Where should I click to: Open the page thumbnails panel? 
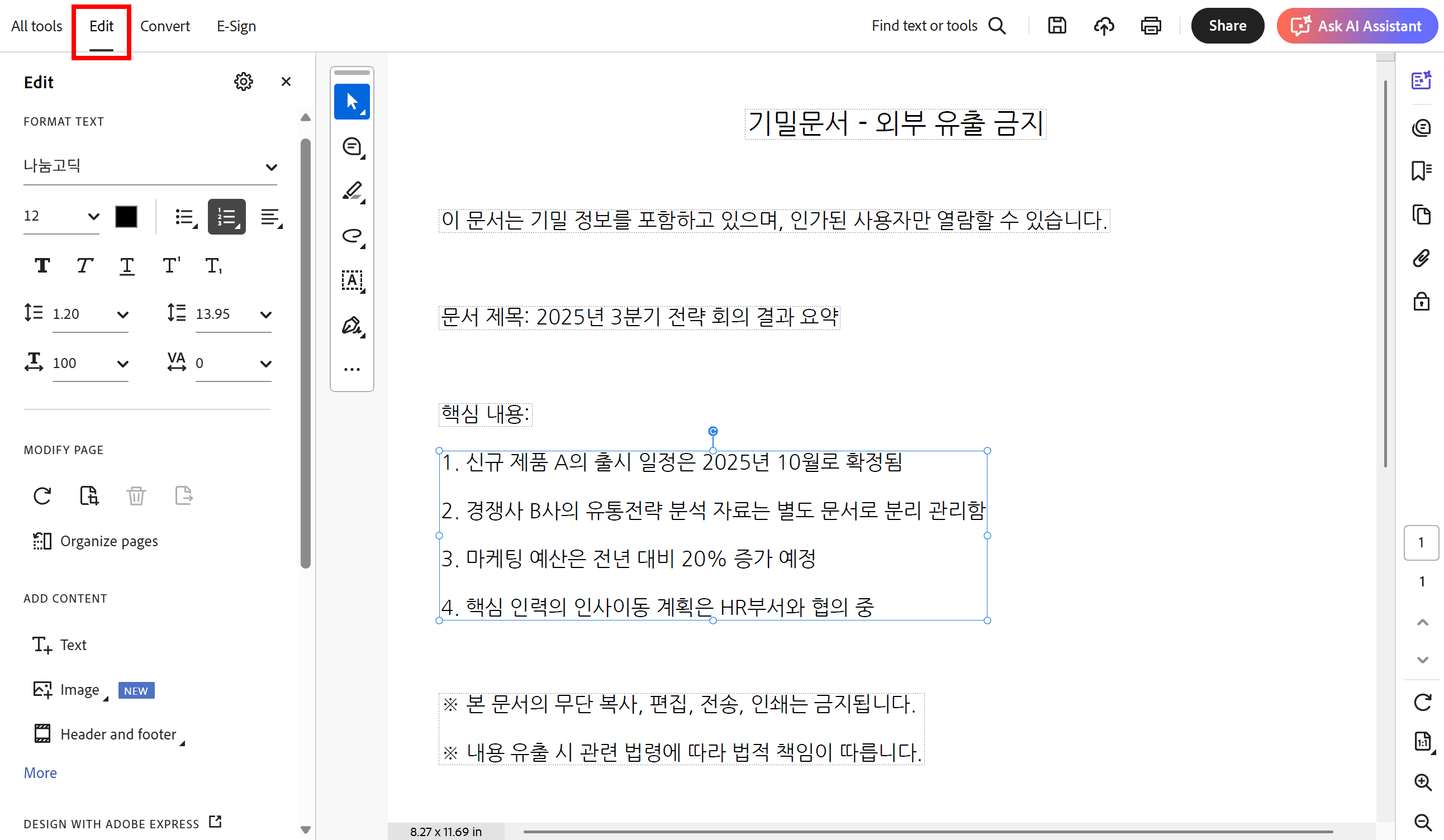[1421, 214]
